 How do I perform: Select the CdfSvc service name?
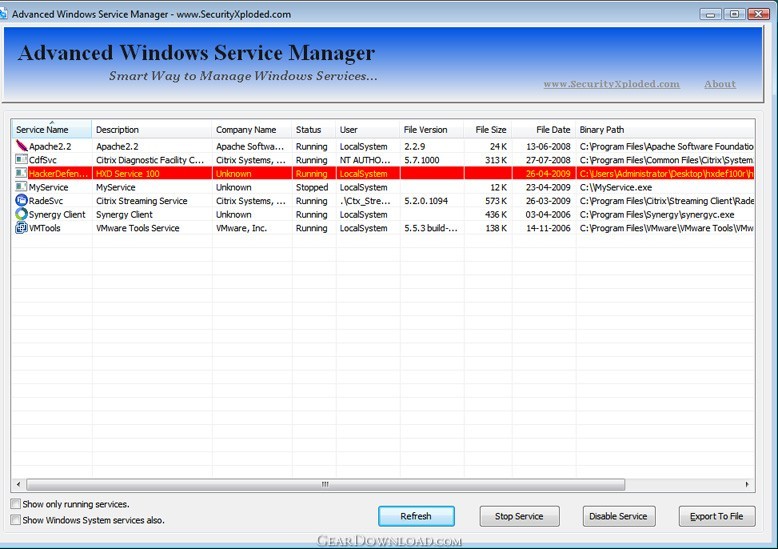pos(43,160)
